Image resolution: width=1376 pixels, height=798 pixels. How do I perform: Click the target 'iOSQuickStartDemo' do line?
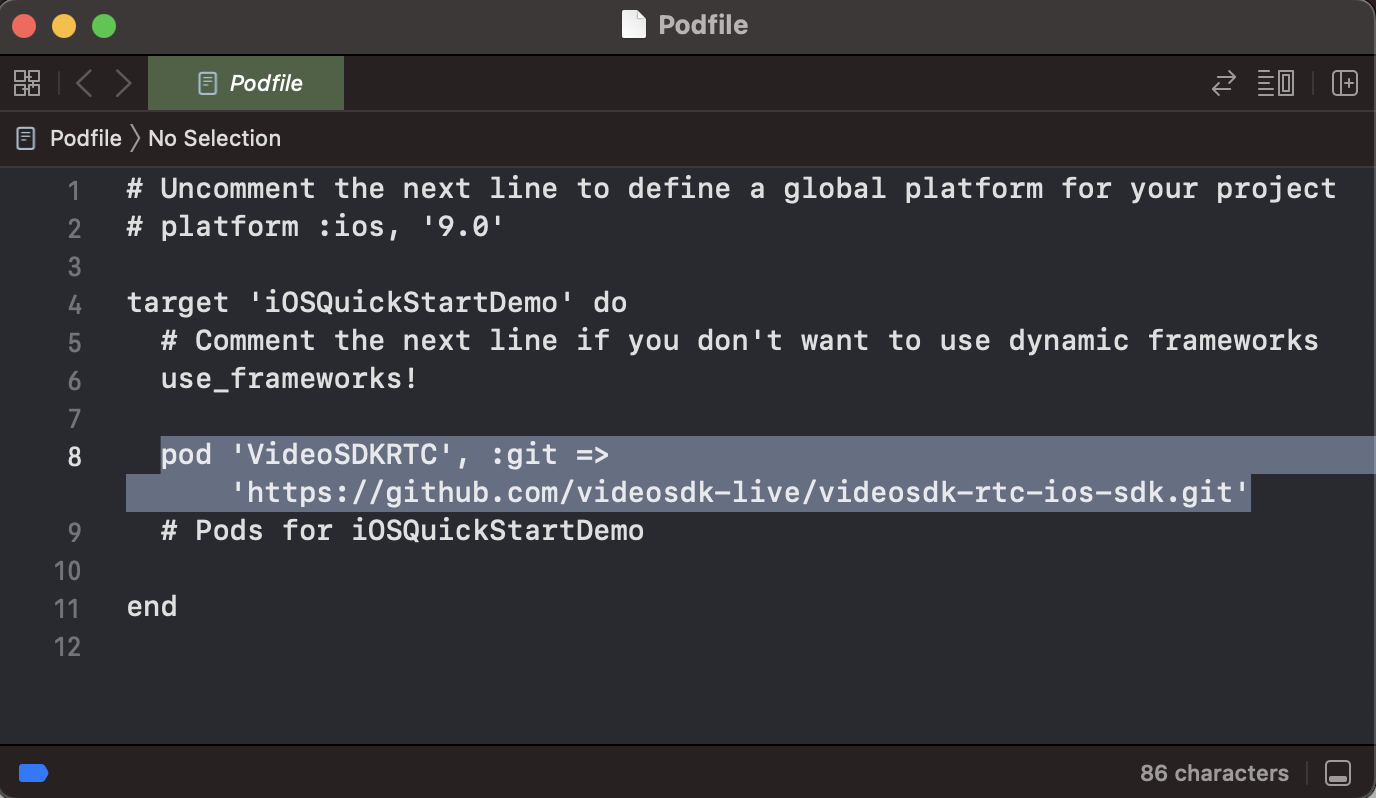point(377,303)
